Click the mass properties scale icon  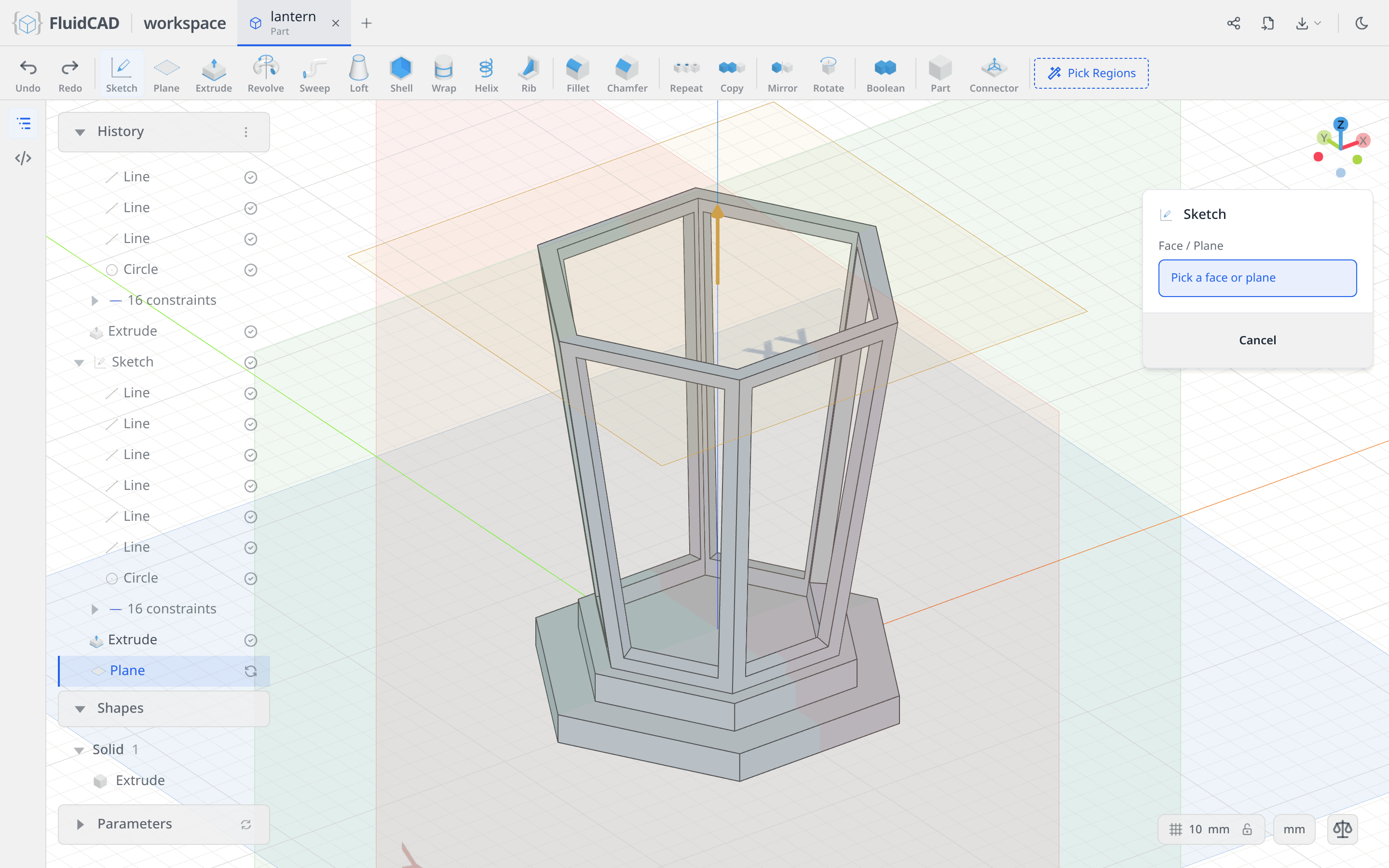tap(1343, 829)
